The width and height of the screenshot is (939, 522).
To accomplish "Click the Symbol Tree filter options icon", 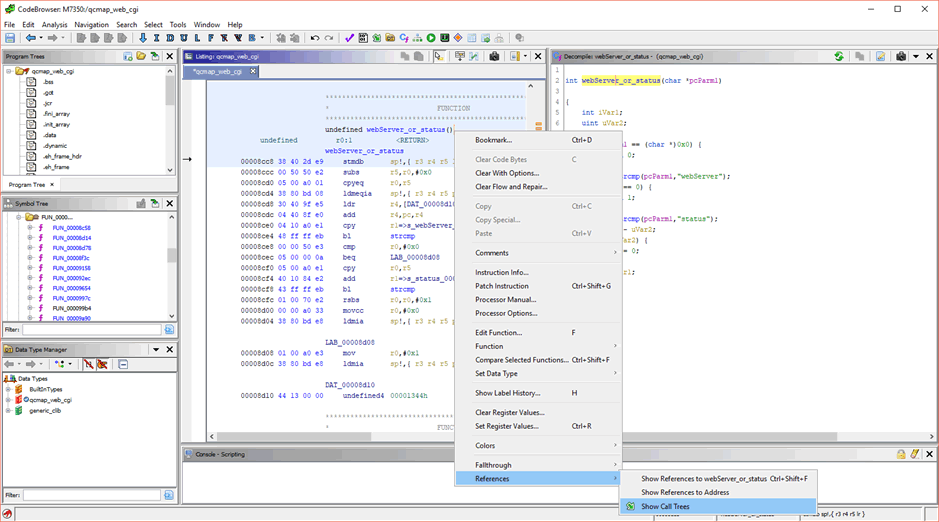I will click(168, 329).
